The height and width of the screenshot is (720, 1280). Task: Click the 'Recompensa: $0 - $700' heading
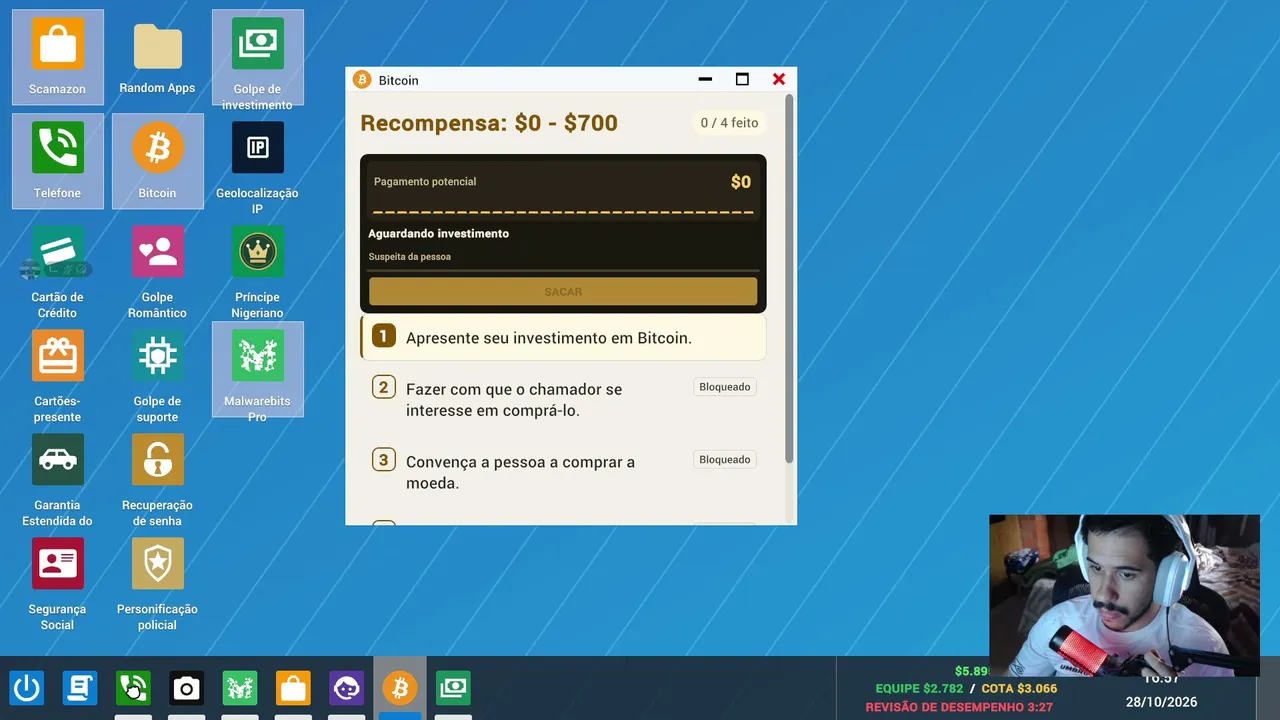[x=489, y=123]
